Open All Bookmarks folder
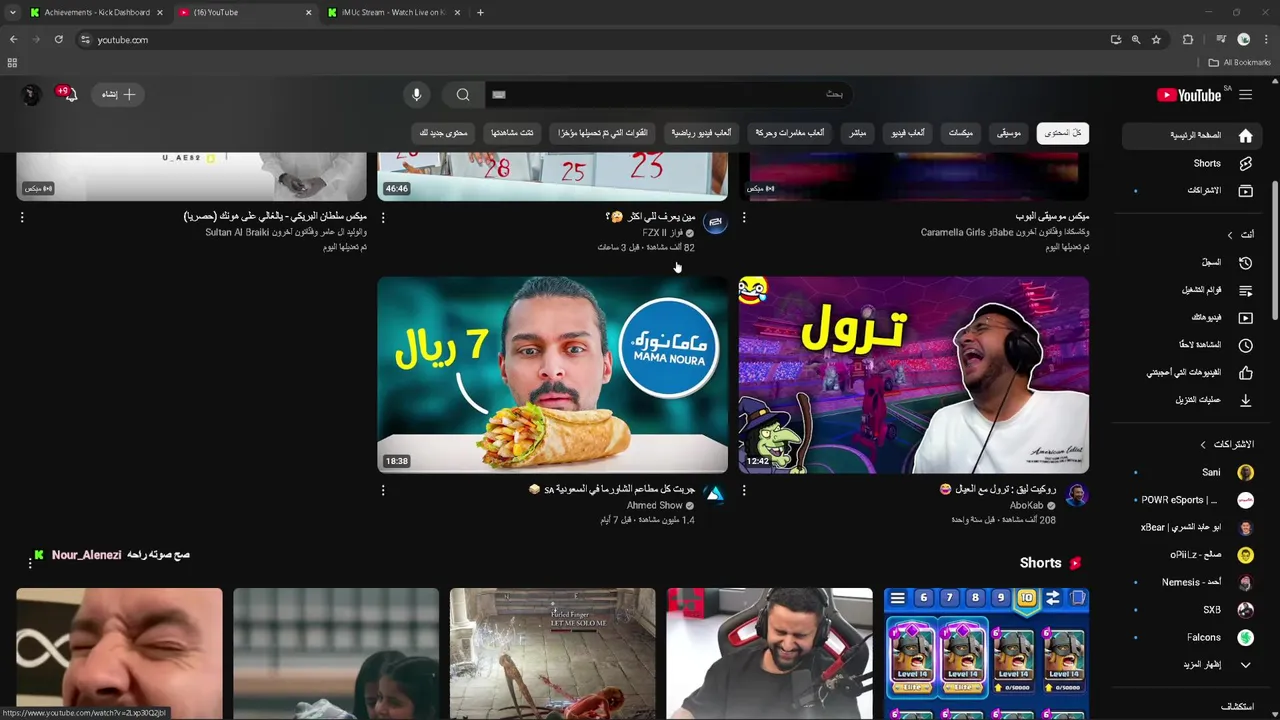Image resolution: width=1280 pixels, height=720 pixels. (1240, 62)
